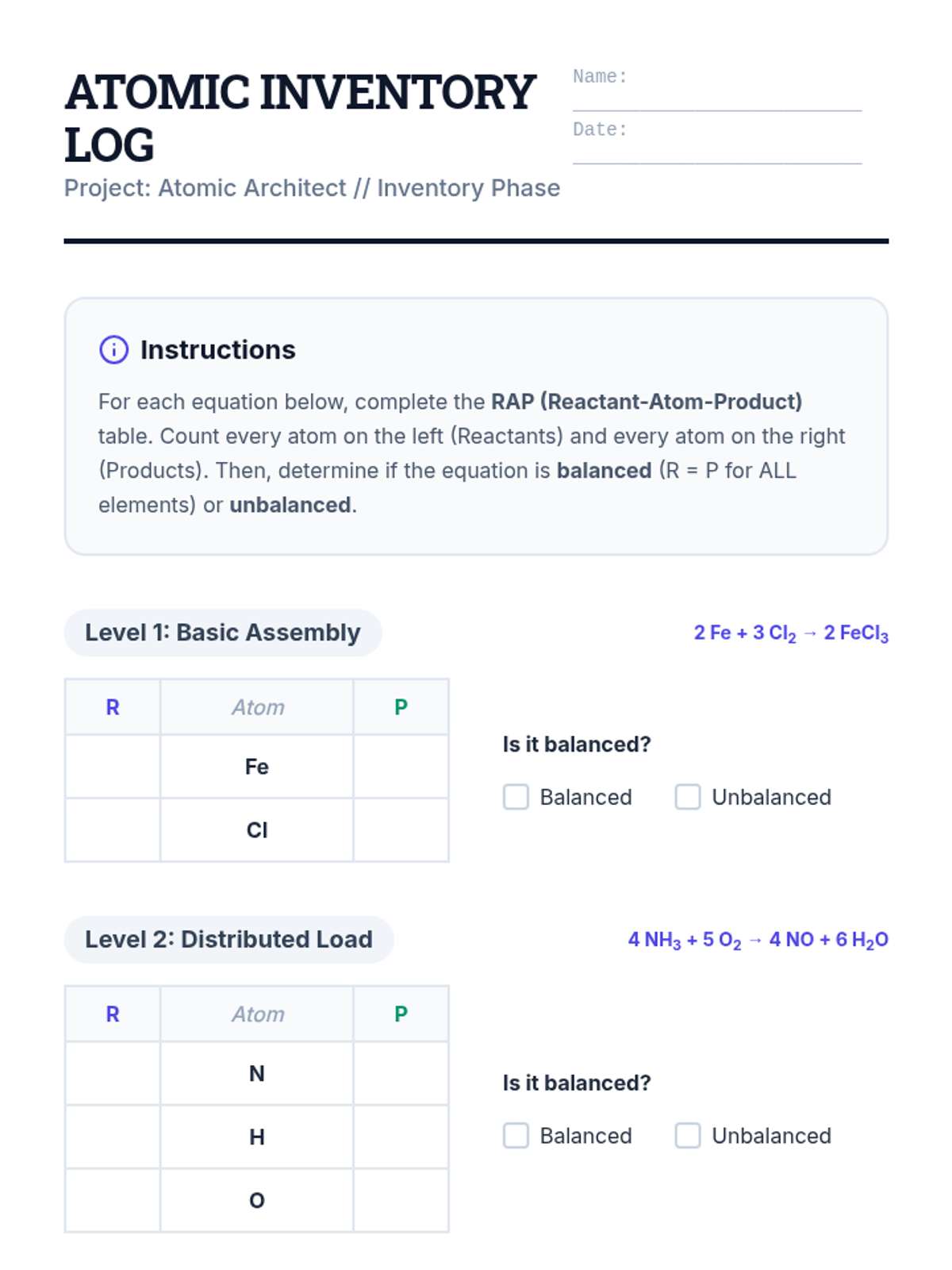This screenshot has height=1270, width=952.
Task: Click the Cl reactant count cell
Action: click(113, 830)
